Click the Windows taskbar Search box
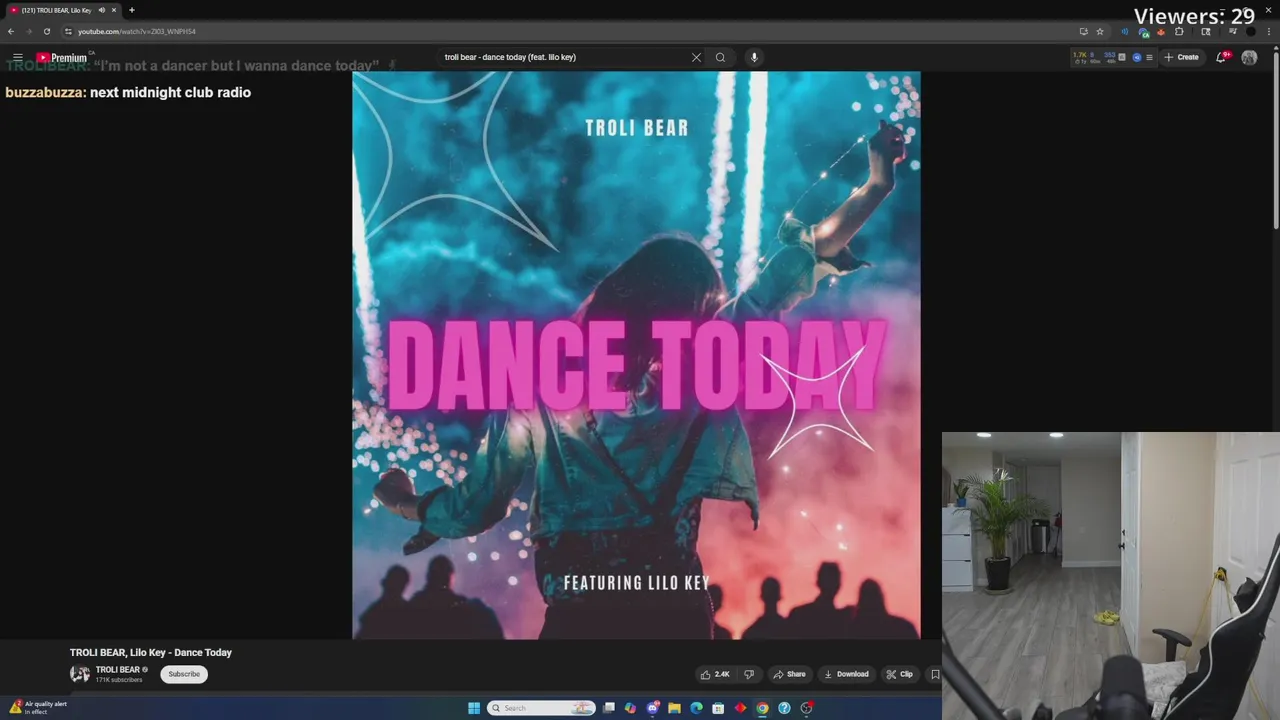This screenshot has height=720, width=1280. point(541,708)
